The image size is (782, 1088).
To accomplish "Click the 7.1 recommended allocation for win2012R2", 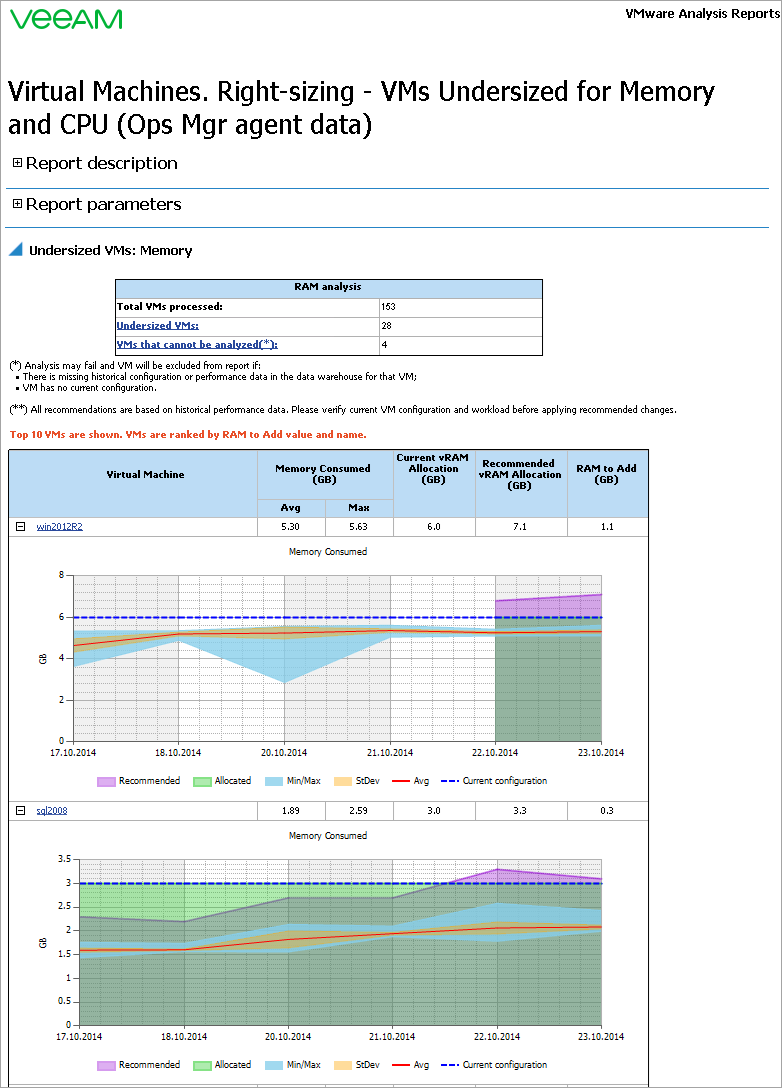I will tap(521, 527).
